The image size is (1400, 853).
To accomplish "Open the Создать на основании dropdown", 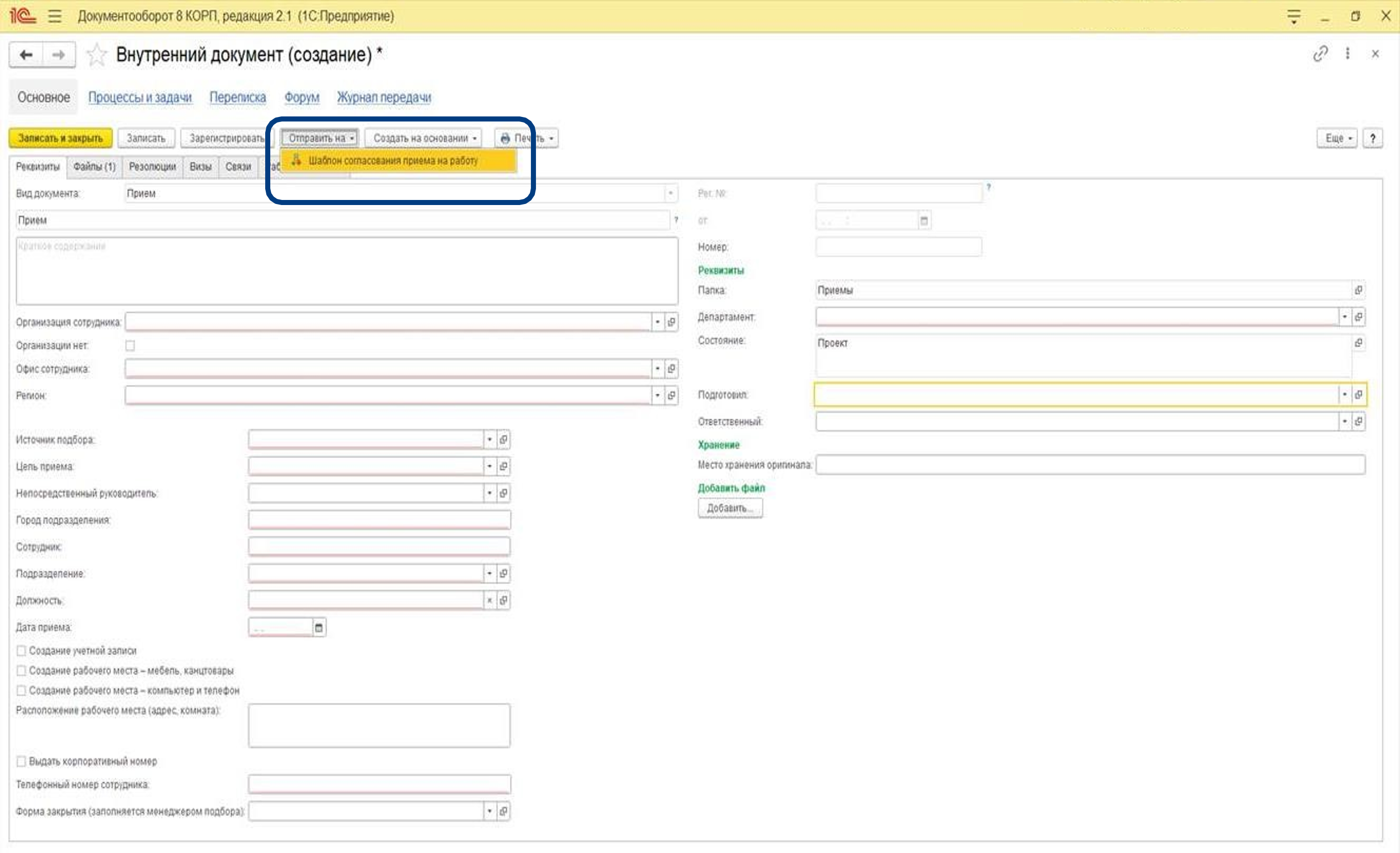I will coord(423,138).
